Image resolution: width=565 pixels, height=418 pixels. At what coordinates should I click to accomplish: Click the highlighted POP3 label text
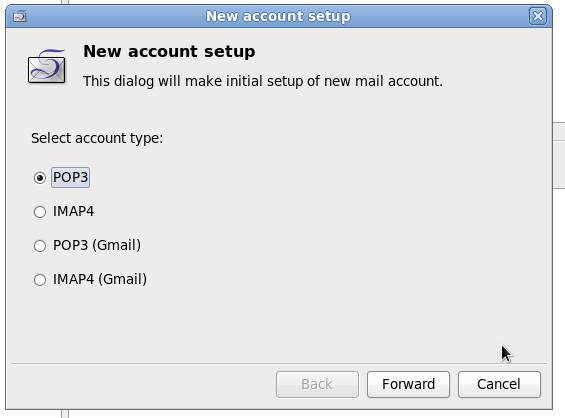tap(70, 177)
